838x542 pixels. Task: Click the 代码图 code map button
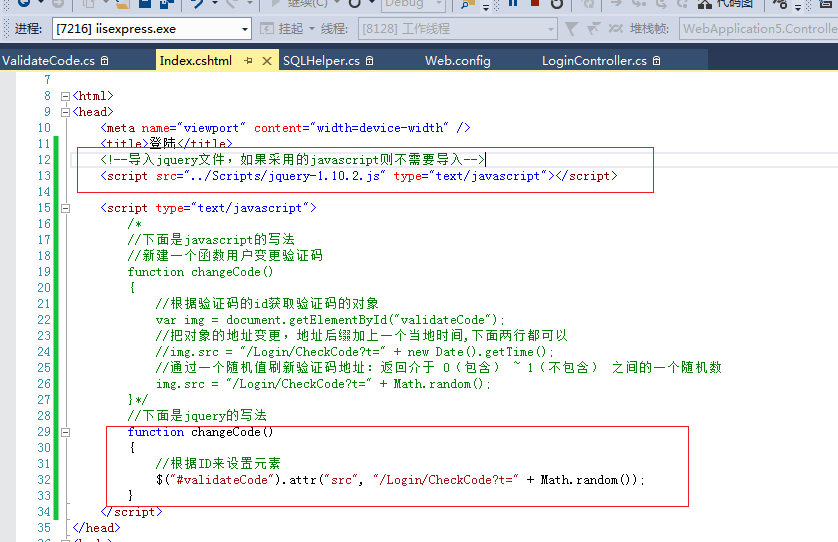tap(726, 4)
